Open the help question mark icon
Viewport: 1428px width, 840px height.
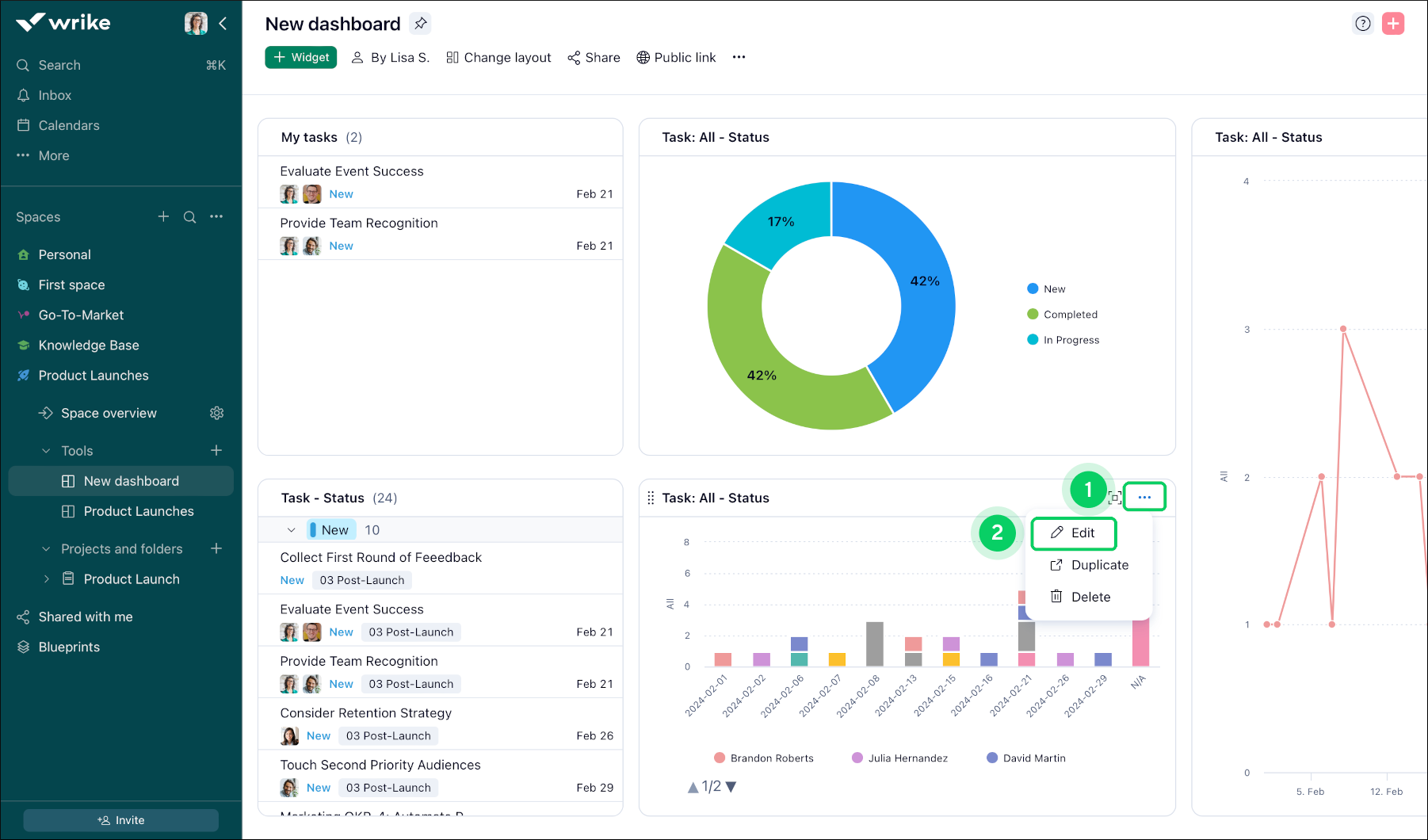tap(1362, 24)
